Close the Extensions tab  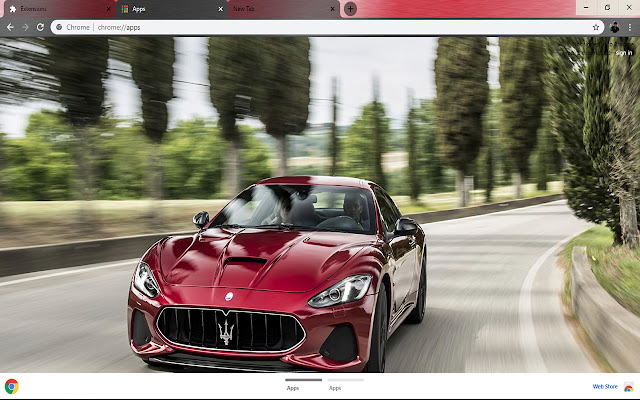coord(108,9)
